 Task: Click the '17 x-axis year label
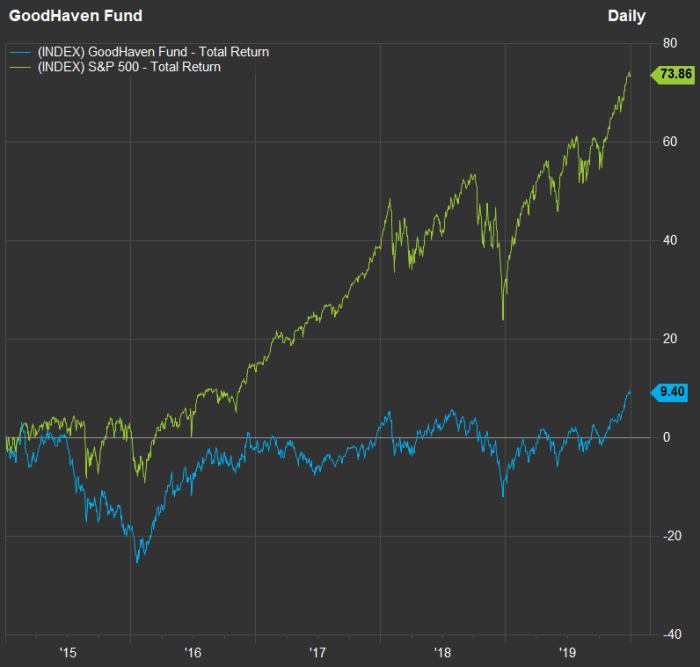(x=318, y=653)
